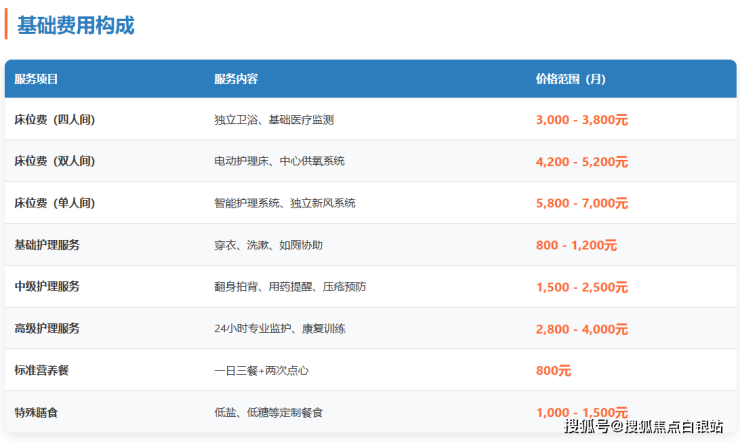Select the 价格范围（月） column header
This screenshot has width=740, height=442.
point(571,79)
